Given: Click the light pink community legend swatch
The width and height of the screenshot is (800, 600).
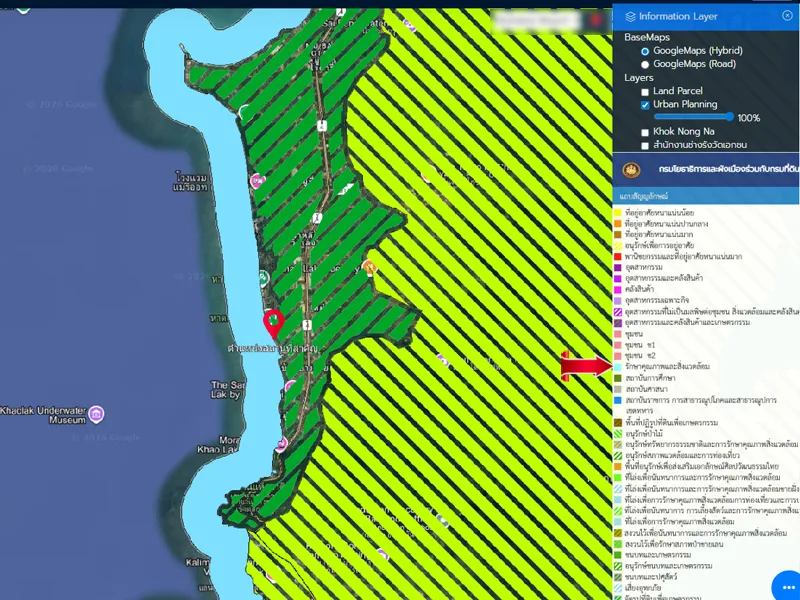Looking at the screenshot, I should (618, 334).
